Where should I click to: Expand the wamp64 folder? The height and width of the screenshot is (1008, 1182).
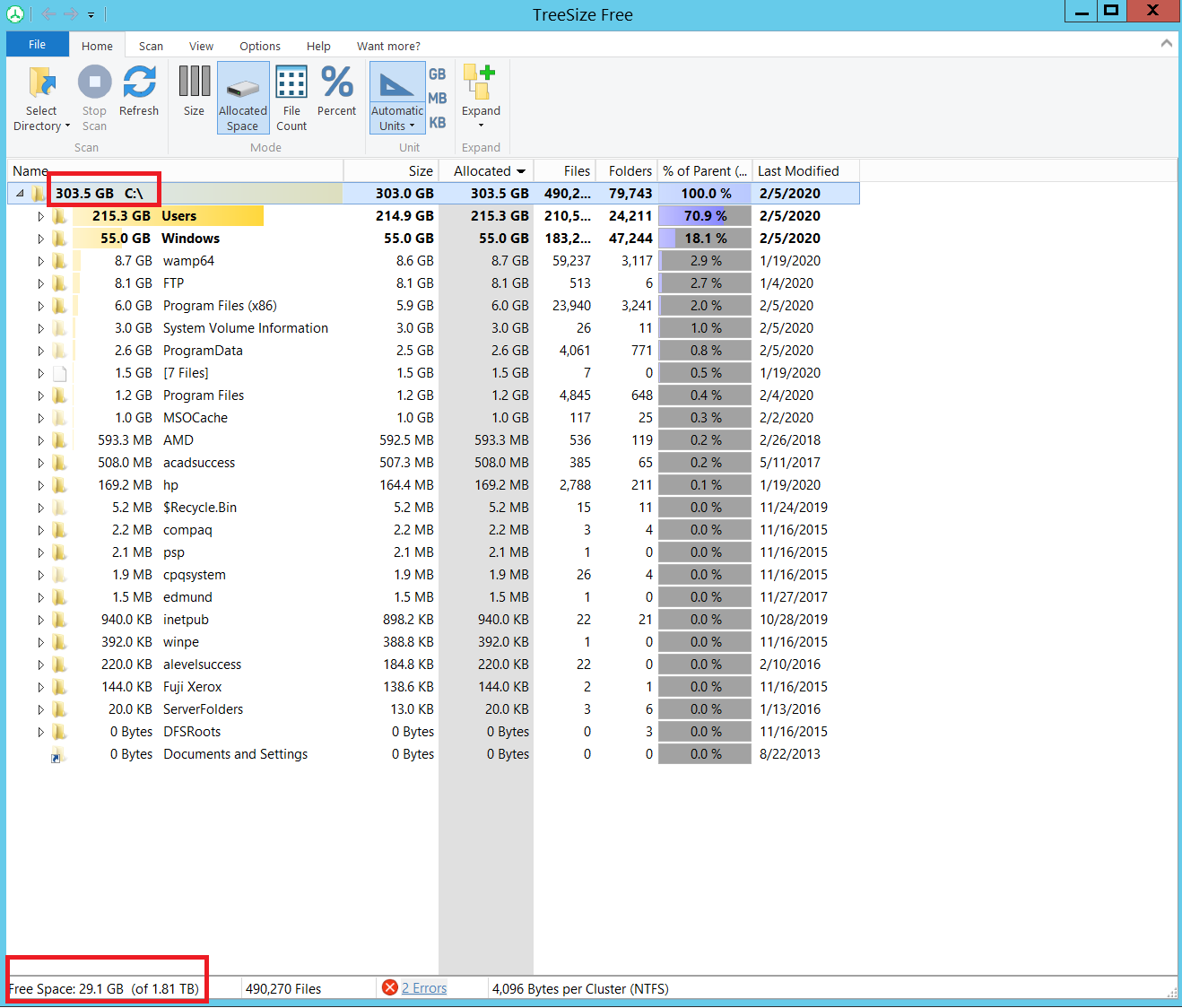pyautogui.click(x=40, y=261)
